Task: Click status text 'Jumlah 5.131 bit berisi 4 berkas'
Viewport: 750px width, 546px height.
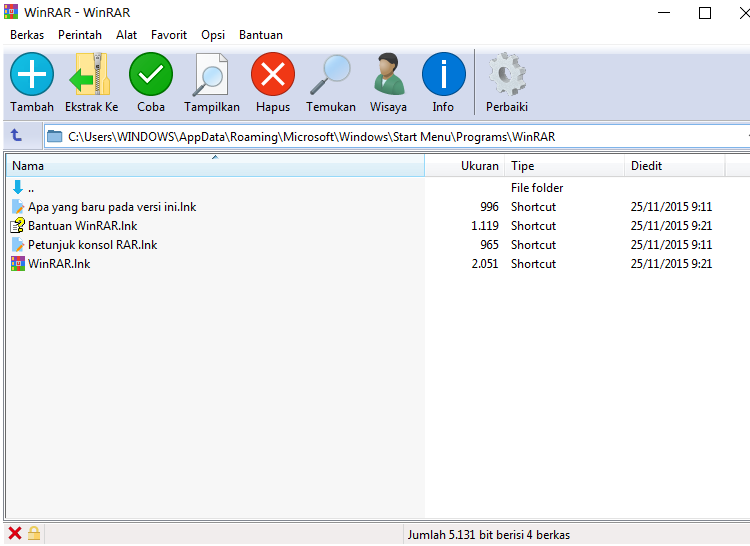Action: pyautogui.click(x=488, y=535)
